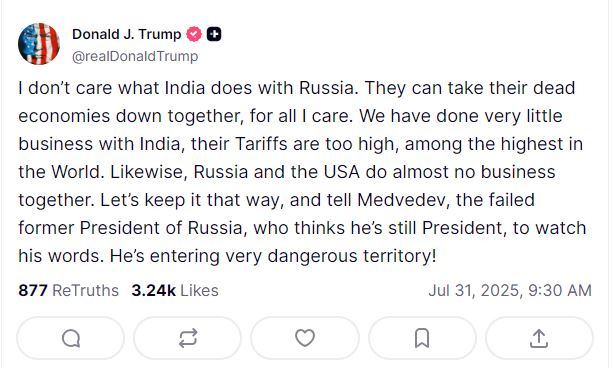Image resolution: width=613 pixels, height=368 pixels.
Task: Like the post with the heart icon
Action: [x=305, y=338]
